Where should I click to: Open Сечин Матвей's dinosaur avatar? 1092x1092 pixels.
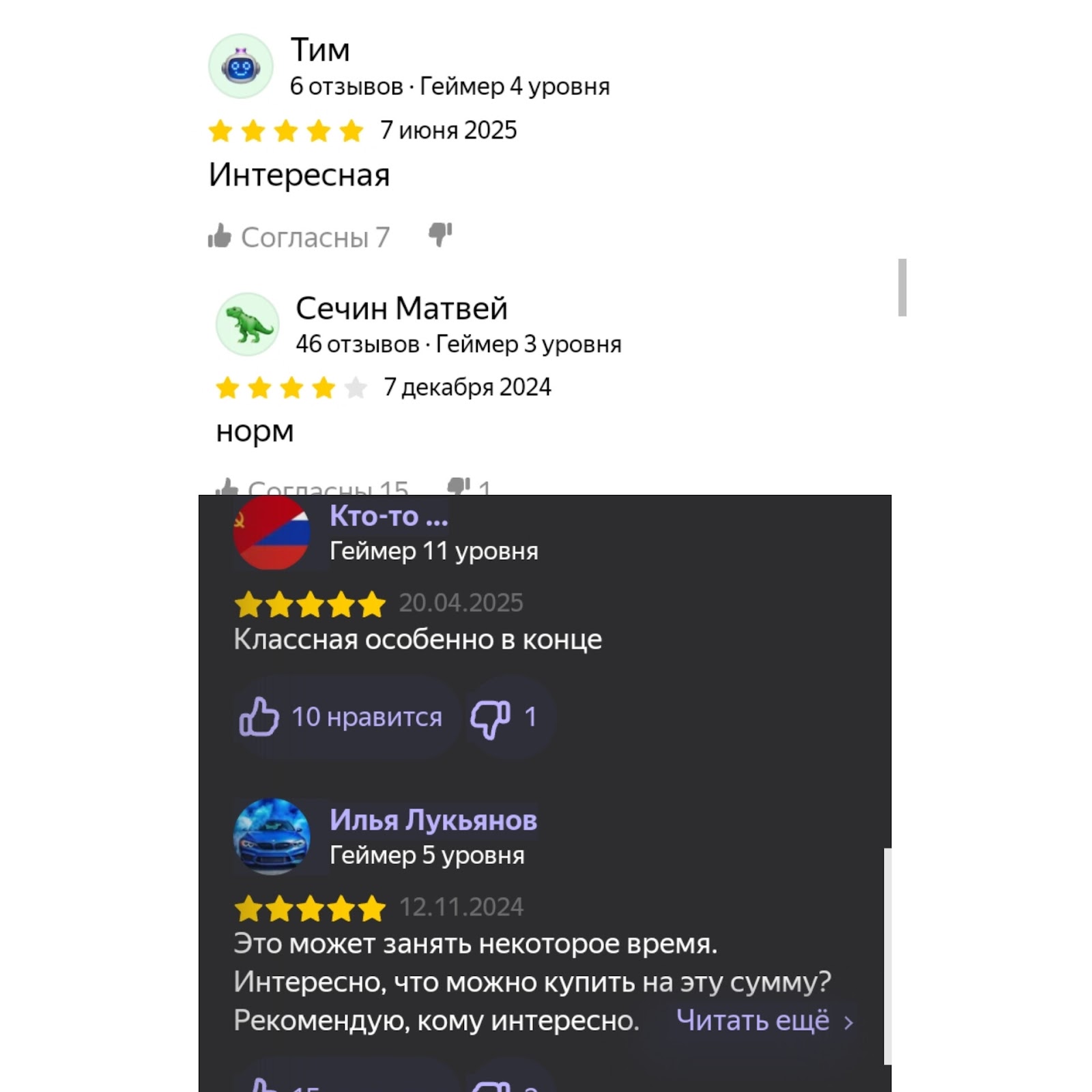[x=248, y=324]
